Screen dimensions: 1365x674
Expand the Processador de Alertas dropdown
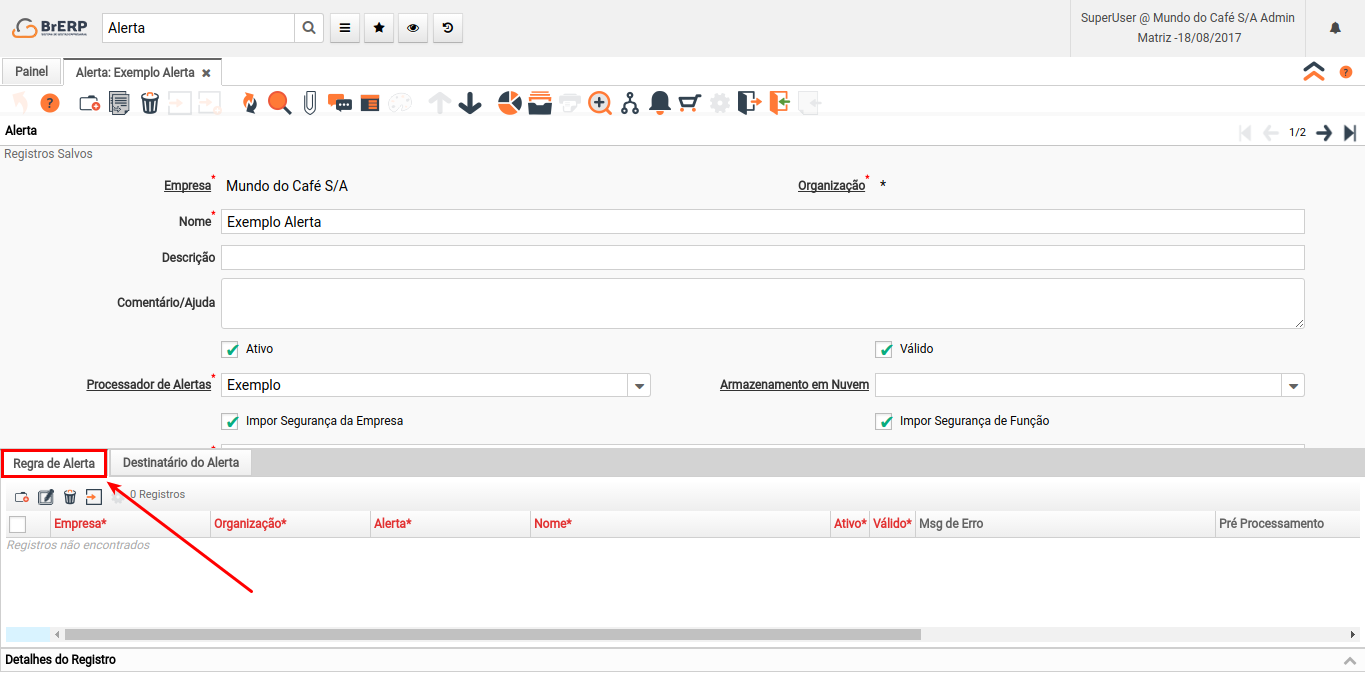point(639,385)
